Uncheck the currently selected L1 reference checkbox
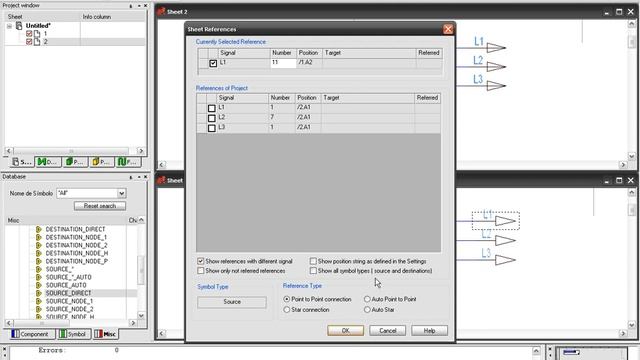 [x=213, y=63]
